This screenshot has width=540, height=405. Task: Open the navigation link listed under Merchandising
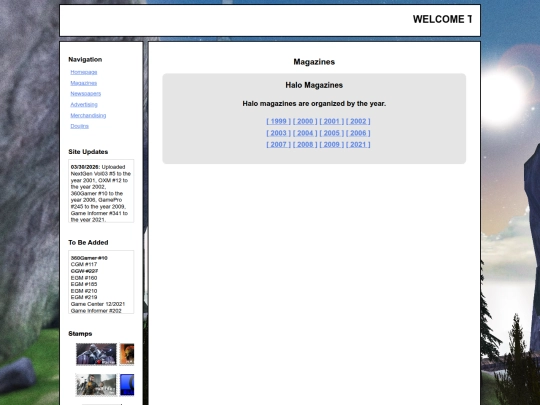[80, 126]
